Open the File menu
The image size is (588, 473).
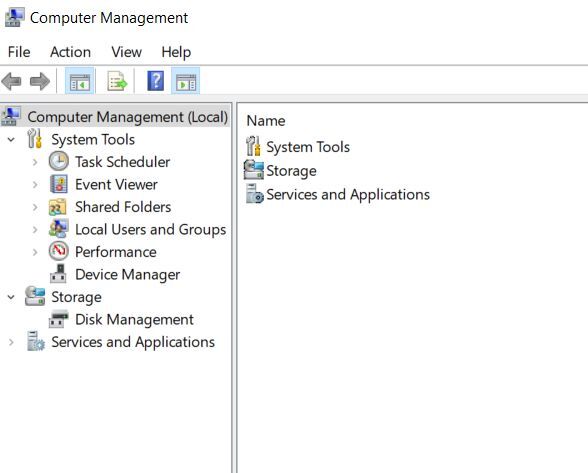tap(19, 52)
